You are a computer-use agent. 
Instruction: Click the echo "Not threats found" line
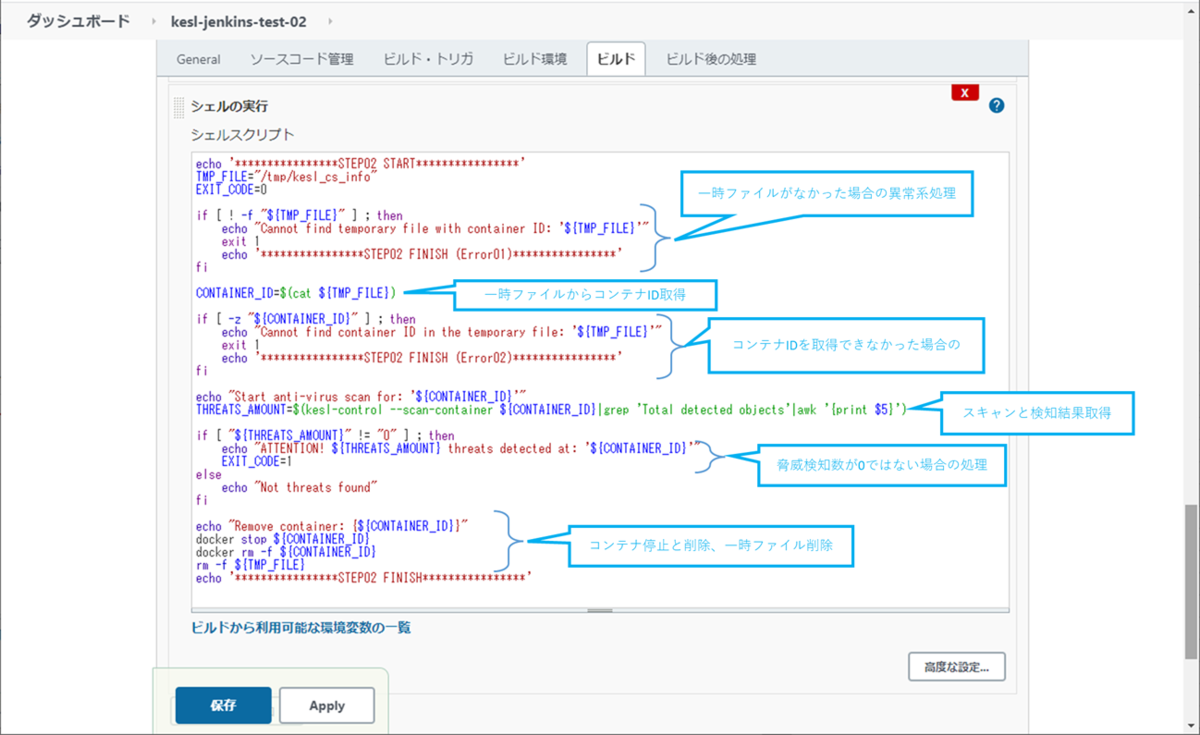(298, 487)
